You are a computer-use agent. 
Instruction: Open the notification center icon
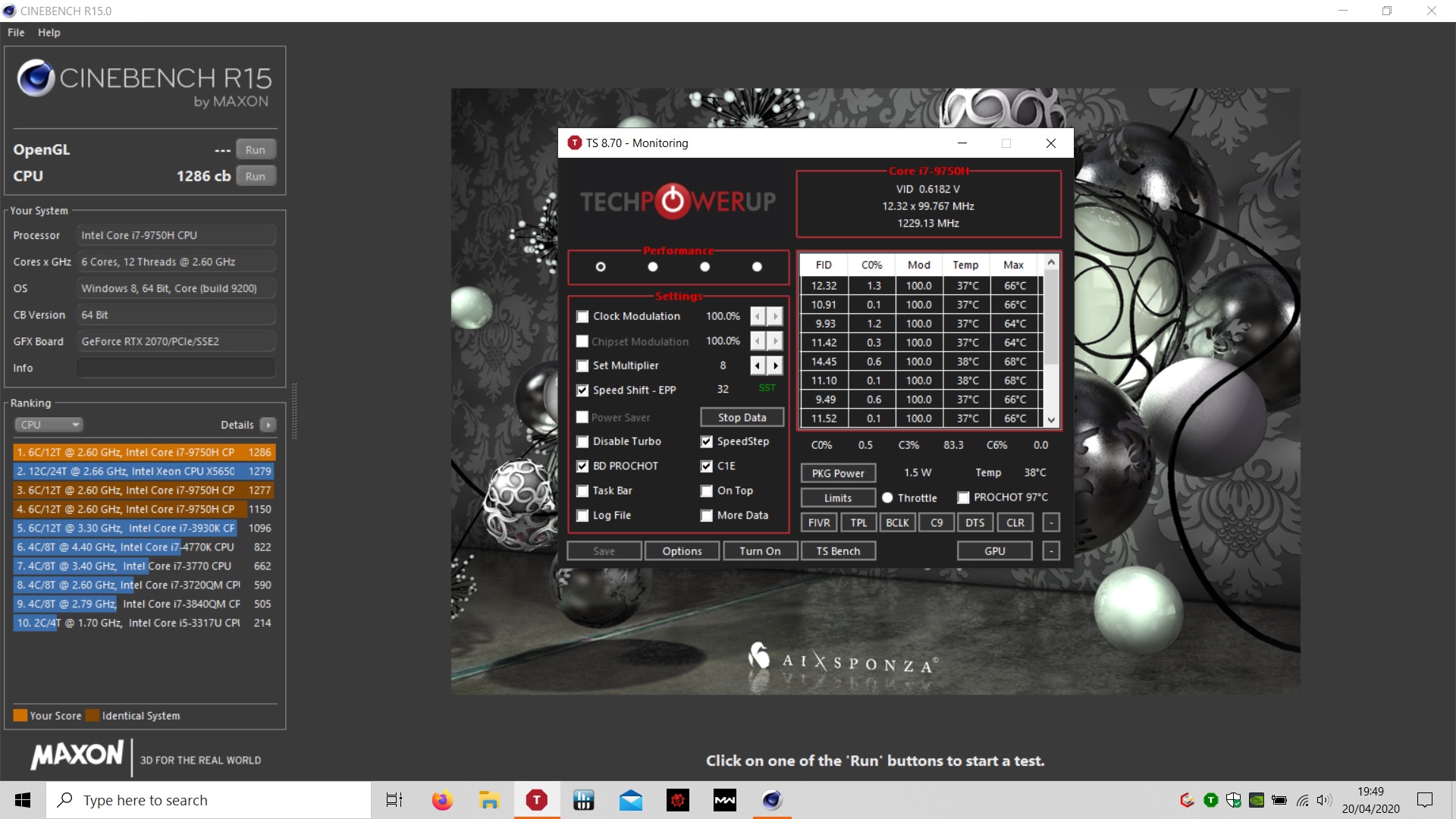(x=1425, y=800)
